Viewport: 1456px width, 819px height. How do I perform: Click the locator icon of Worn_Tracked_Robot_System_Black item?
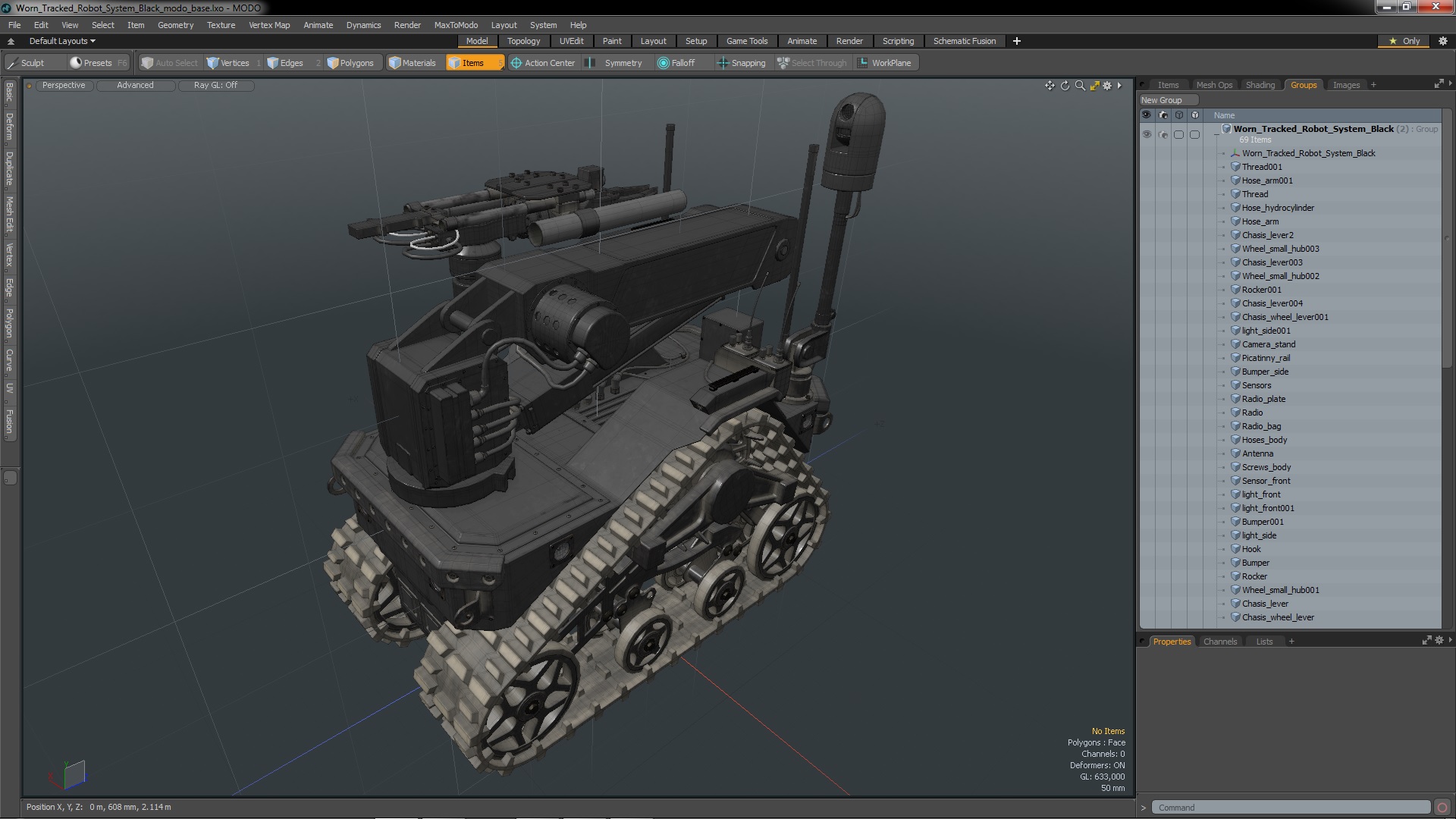coord(1235,153)
